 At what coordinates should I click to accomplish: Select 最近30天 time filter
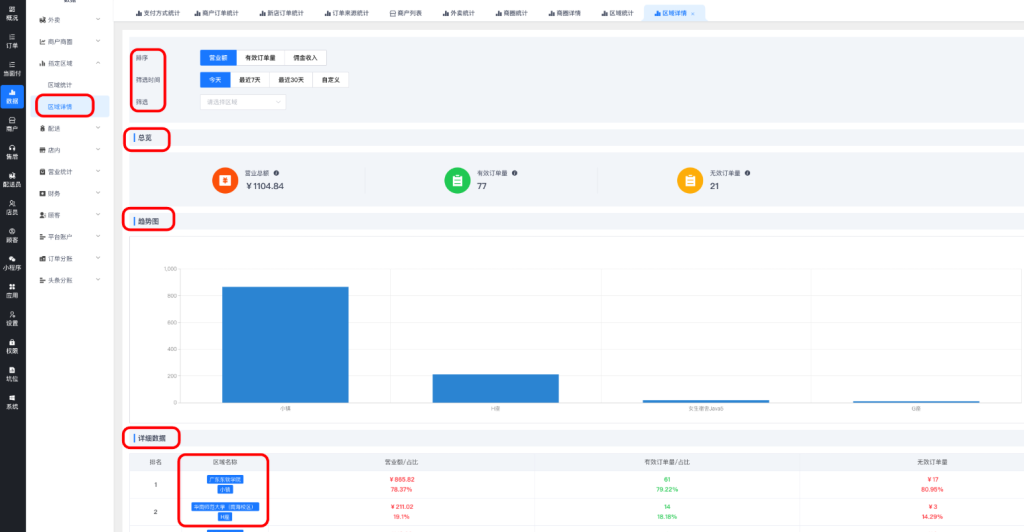(x=292, y=80)
